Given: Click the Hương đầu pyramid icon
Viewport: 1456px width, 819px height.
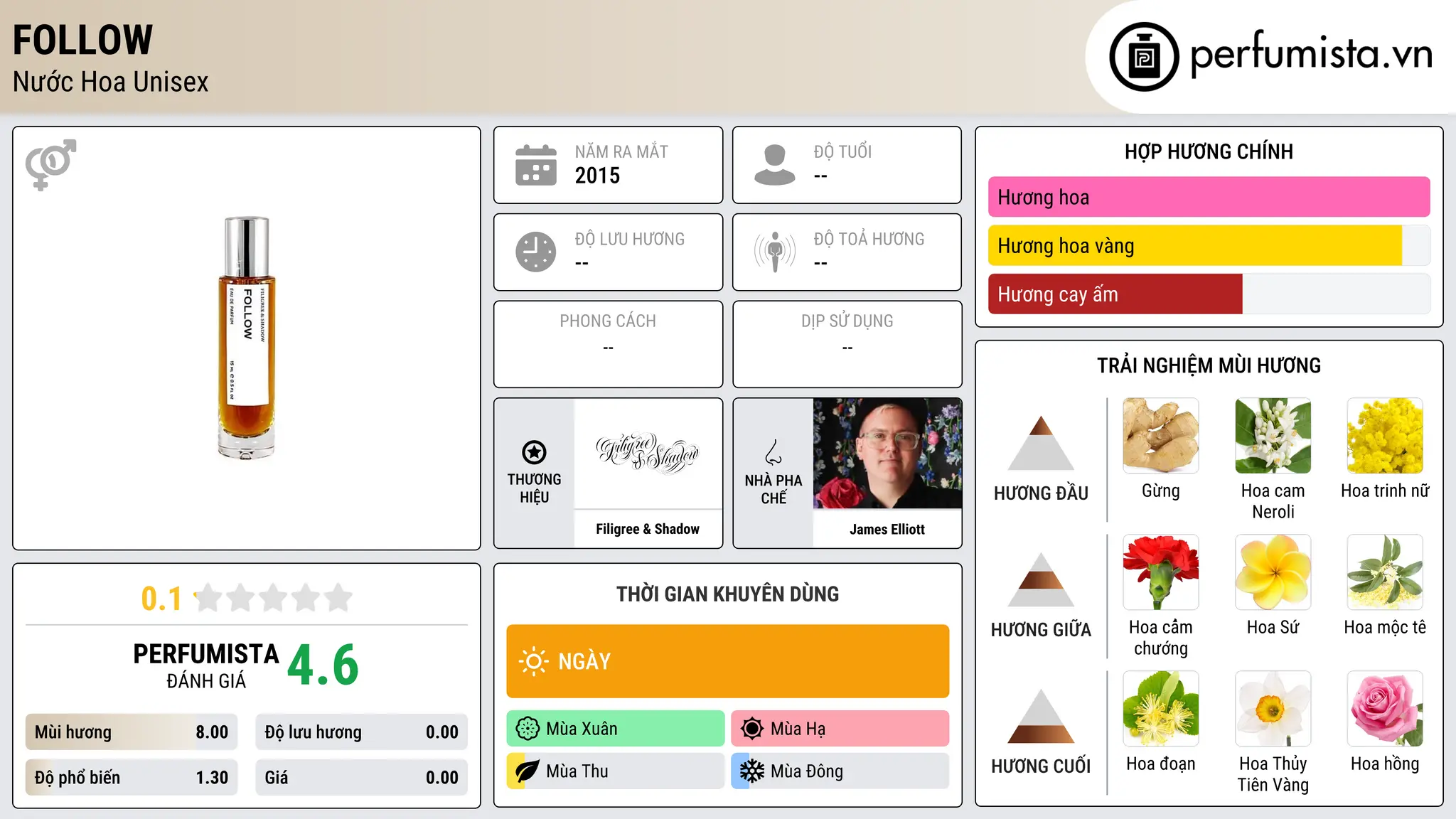Looking at the screenshot, I should tap(1041, 443).
